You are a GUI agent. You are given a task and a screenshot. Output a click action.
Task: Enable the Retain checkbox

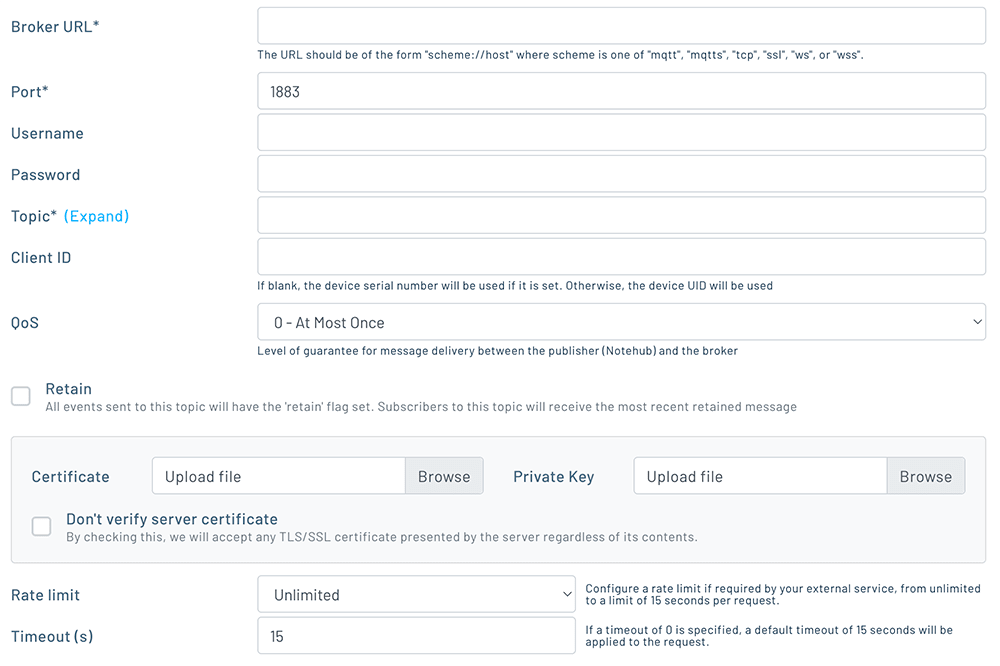pos(21,396)
